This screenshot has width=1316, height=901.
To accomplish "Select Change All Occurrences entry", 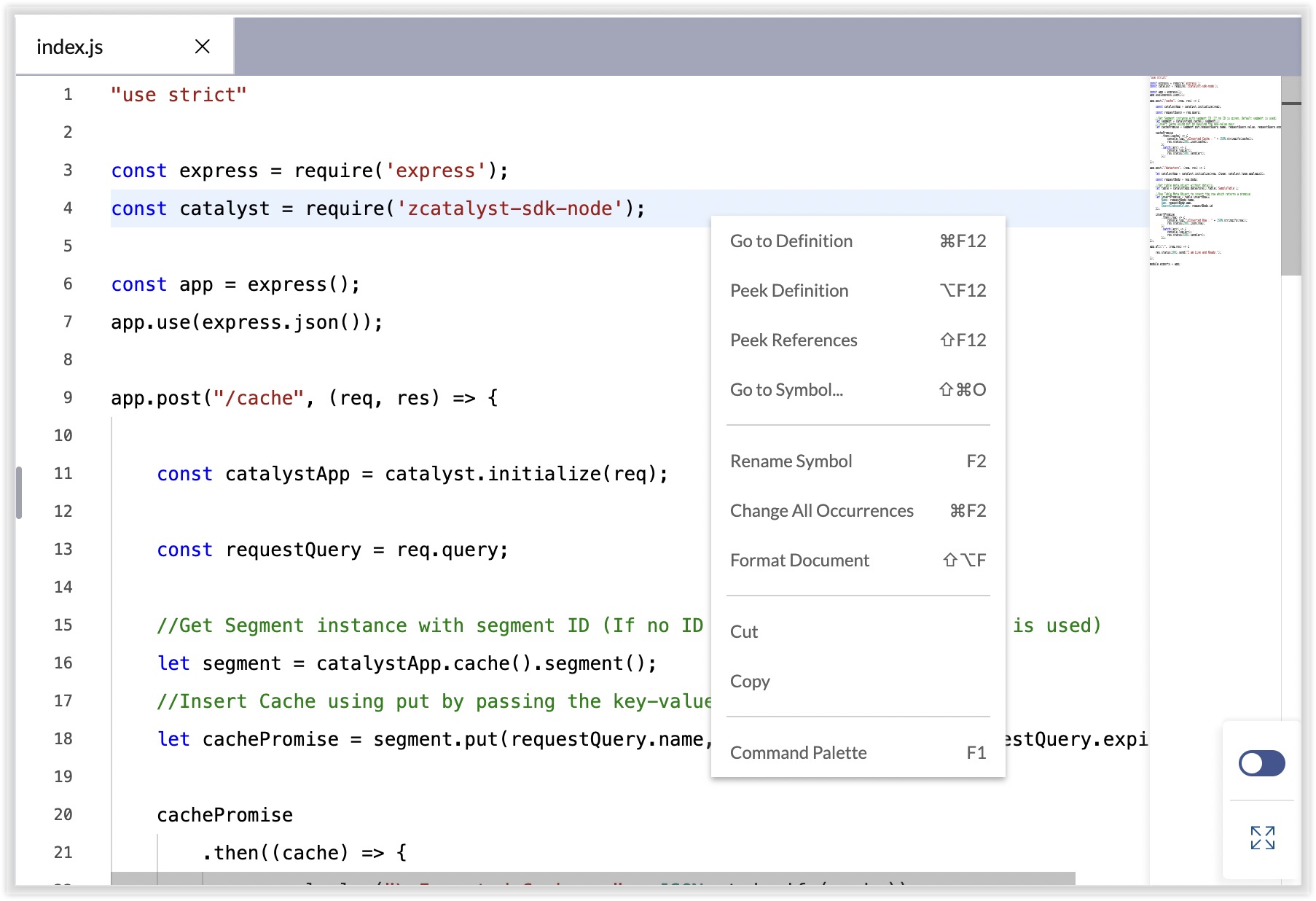I will pos(858,511).
